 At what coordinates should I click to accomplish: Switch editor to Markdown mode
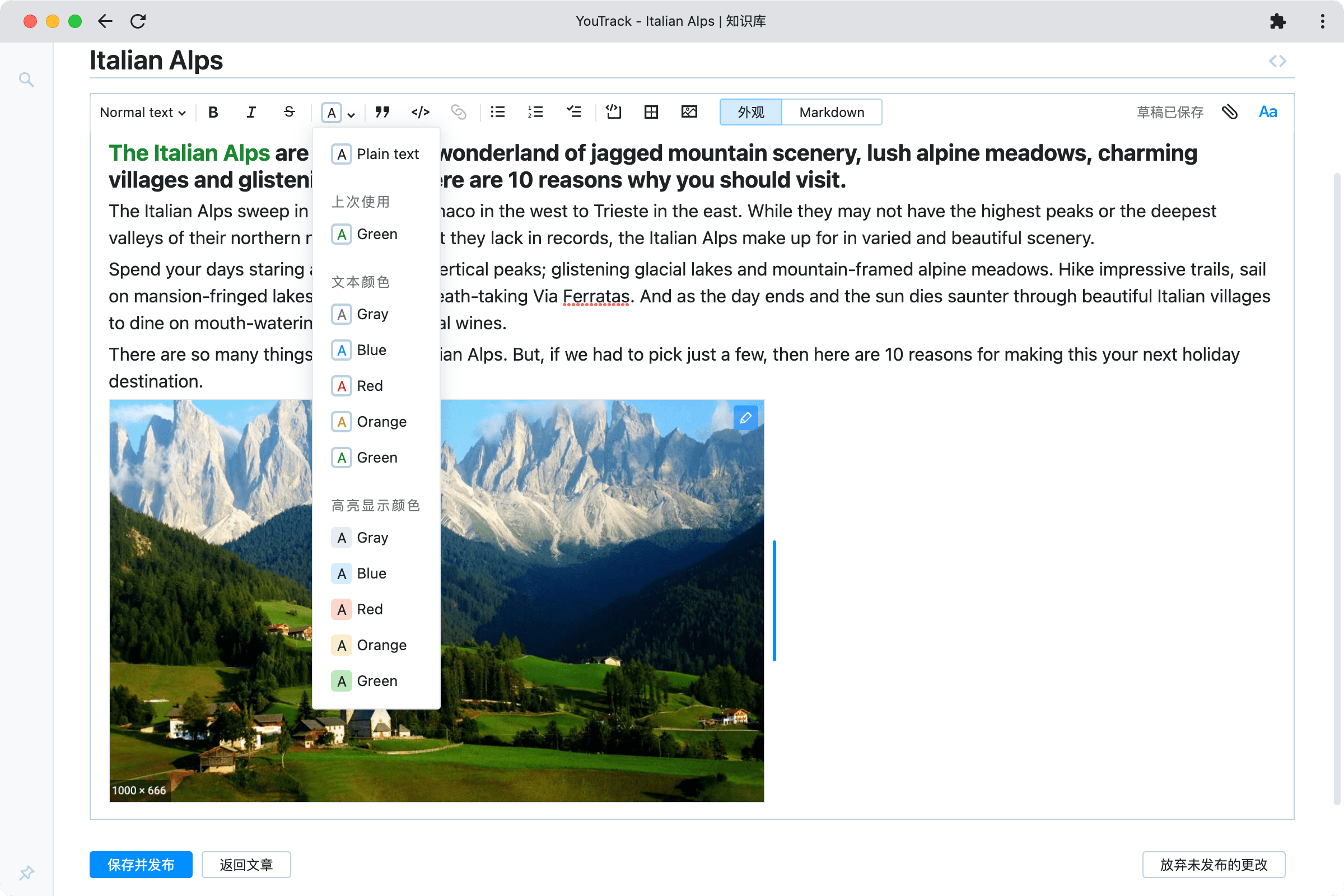point(832,112)
